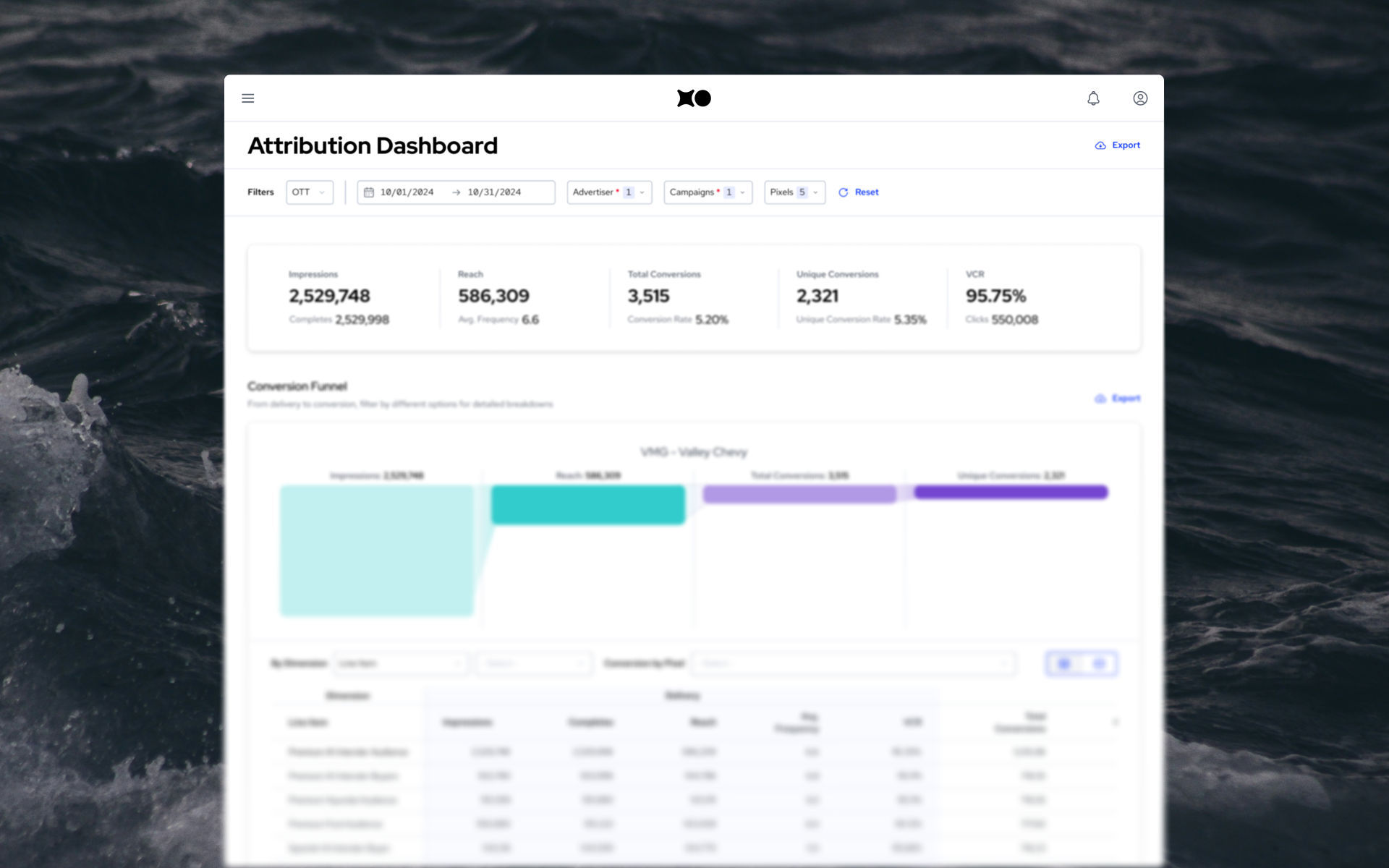Click the Export link in page header
Image resolution: width=1389 pixels, height=868 pixels.
1126,145
